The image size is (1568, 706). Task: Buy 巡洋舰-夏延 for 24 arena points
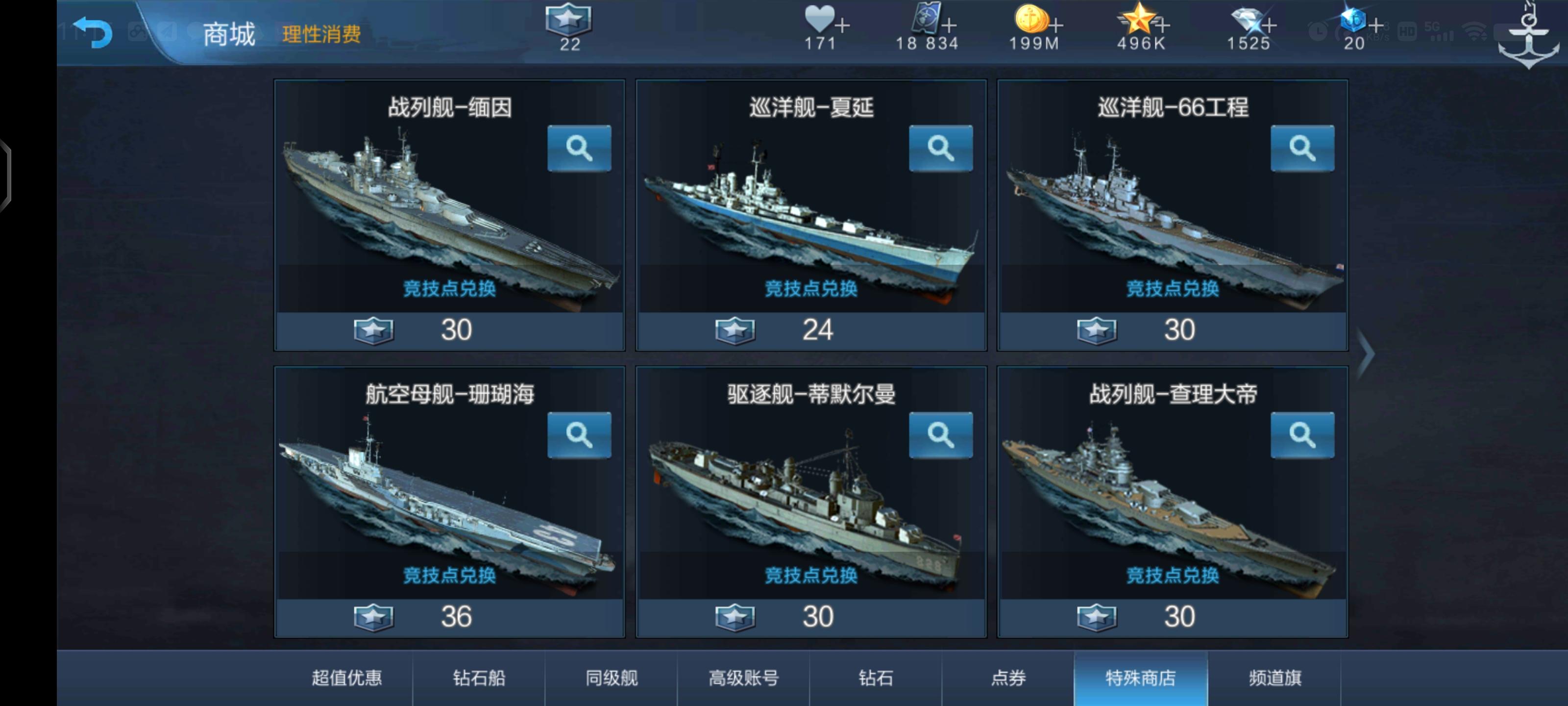coord(811,331)
